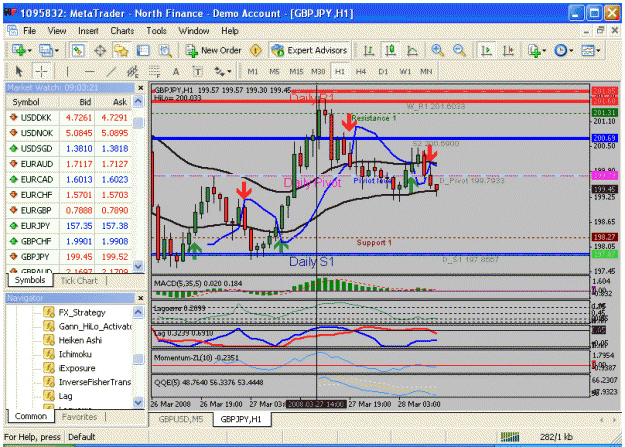Screen dimensions: 625x447
Task: Open the File menu
Action: tap(29, 31)
